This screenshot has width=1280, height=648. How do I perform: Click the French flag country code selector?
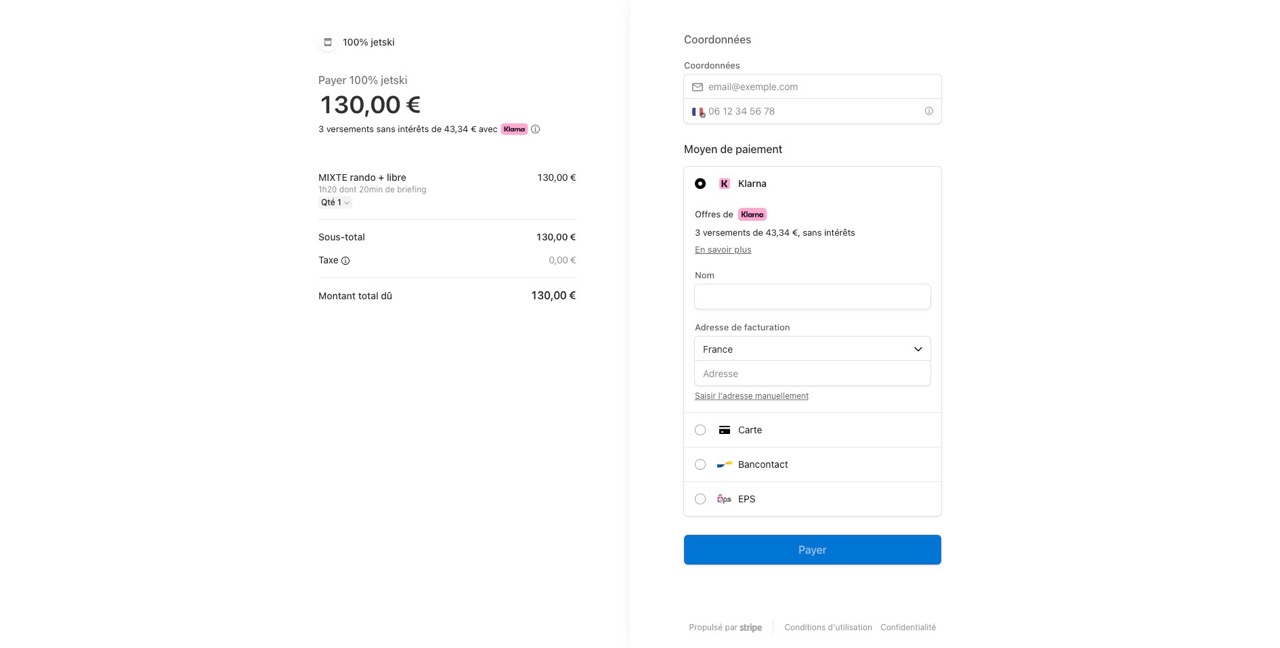pyautogui.click(x=698, y=112)
